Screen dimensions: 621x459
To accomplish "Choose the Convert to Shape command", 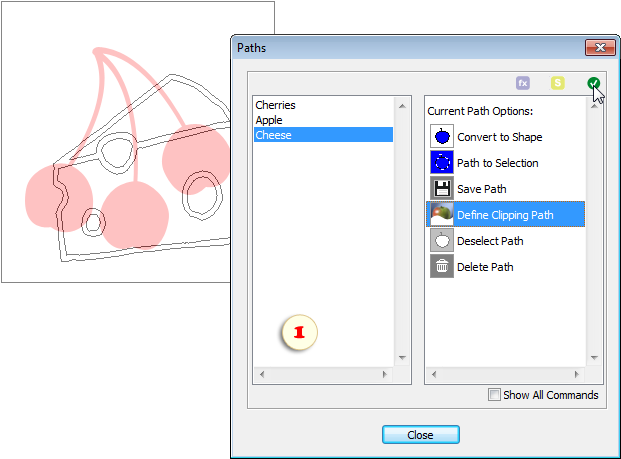I will pyautogui.click(x=505, y=137).
